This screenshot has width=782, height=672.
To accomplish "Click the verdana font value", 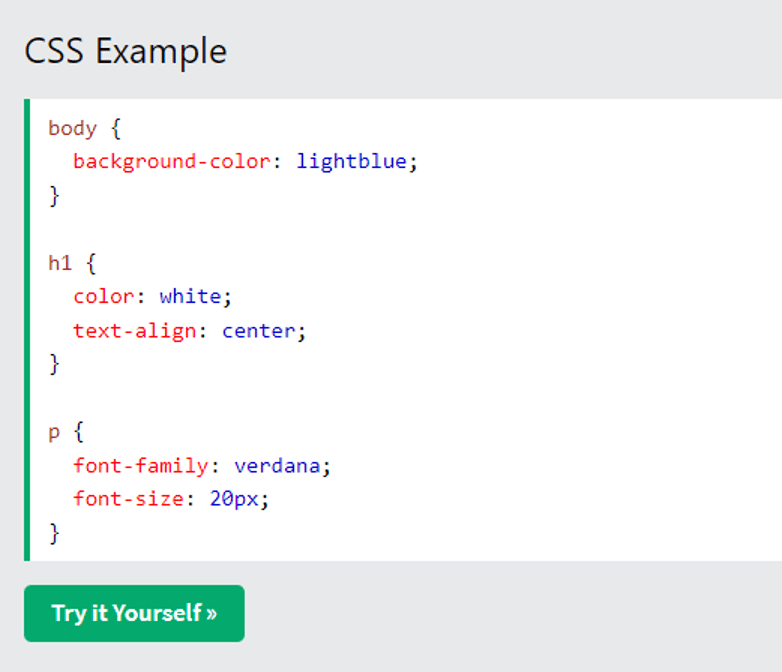I will tap(277, 466).
